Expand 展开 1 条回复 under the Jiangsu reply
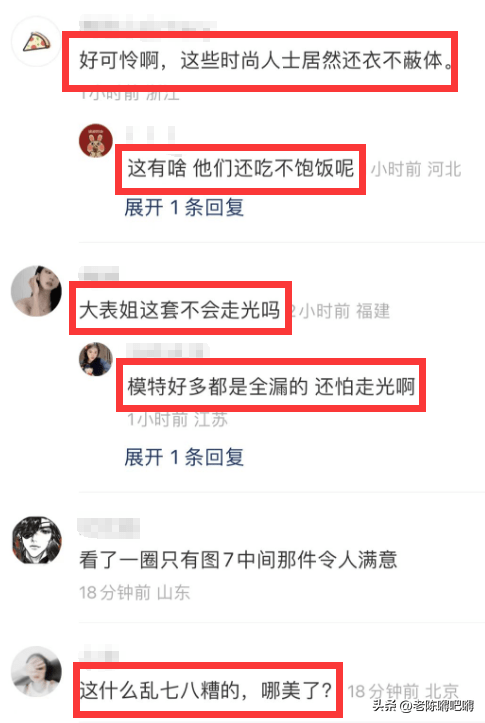This screenshot has width=485, height=723. (184, 457)
